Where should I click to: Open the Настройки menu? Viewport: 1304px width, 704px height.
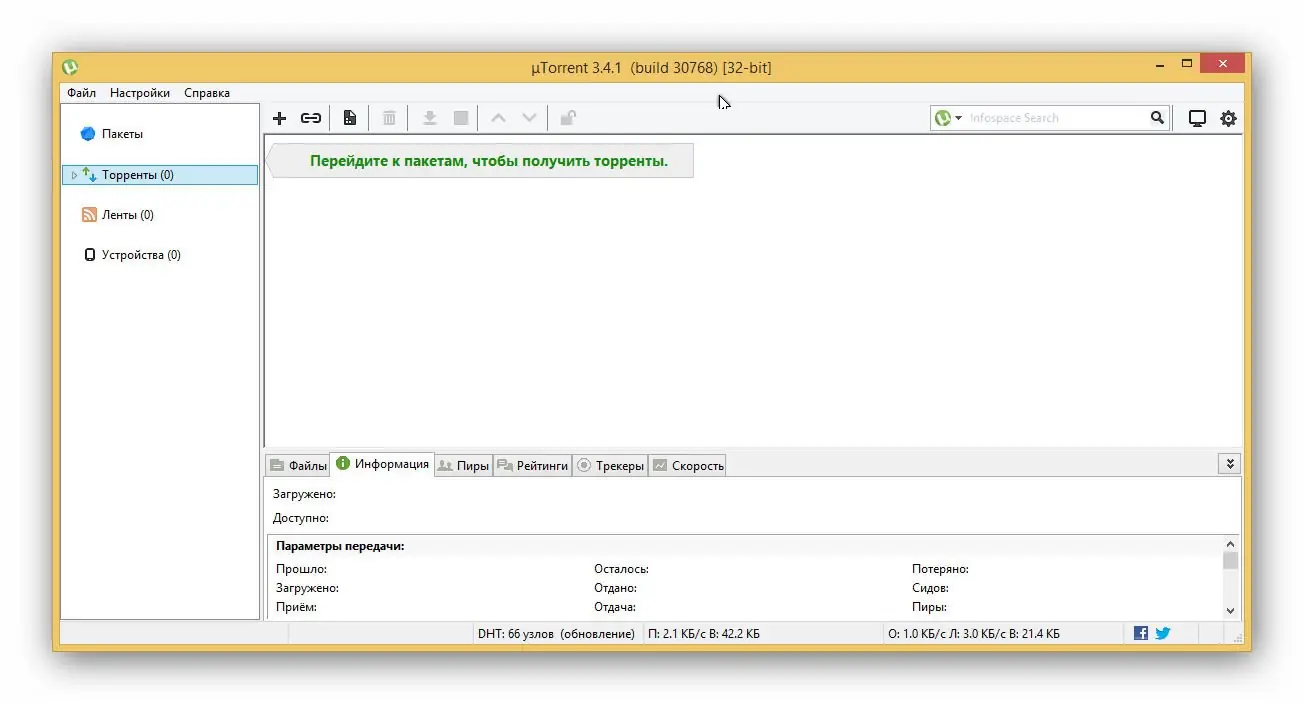click(140, 93)
